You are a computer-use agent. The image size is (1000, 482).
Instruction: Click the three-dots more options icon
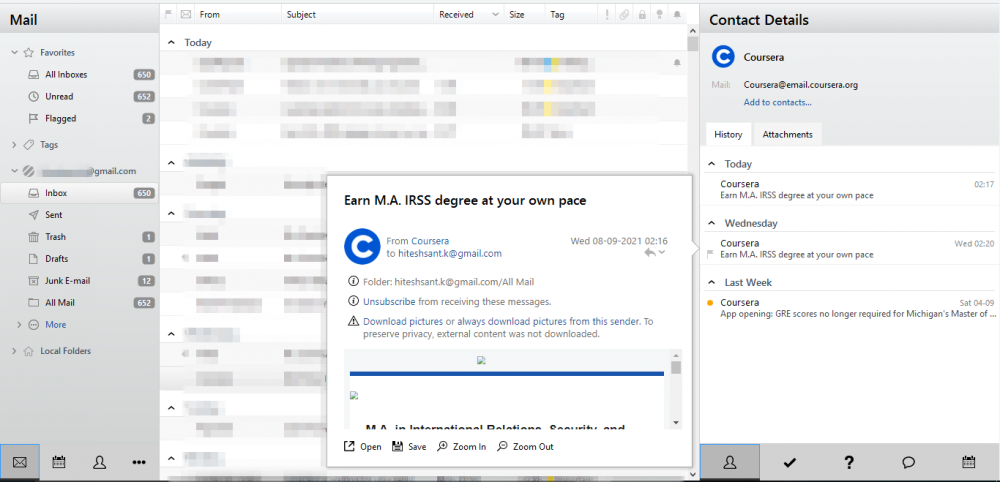(139, 462)
